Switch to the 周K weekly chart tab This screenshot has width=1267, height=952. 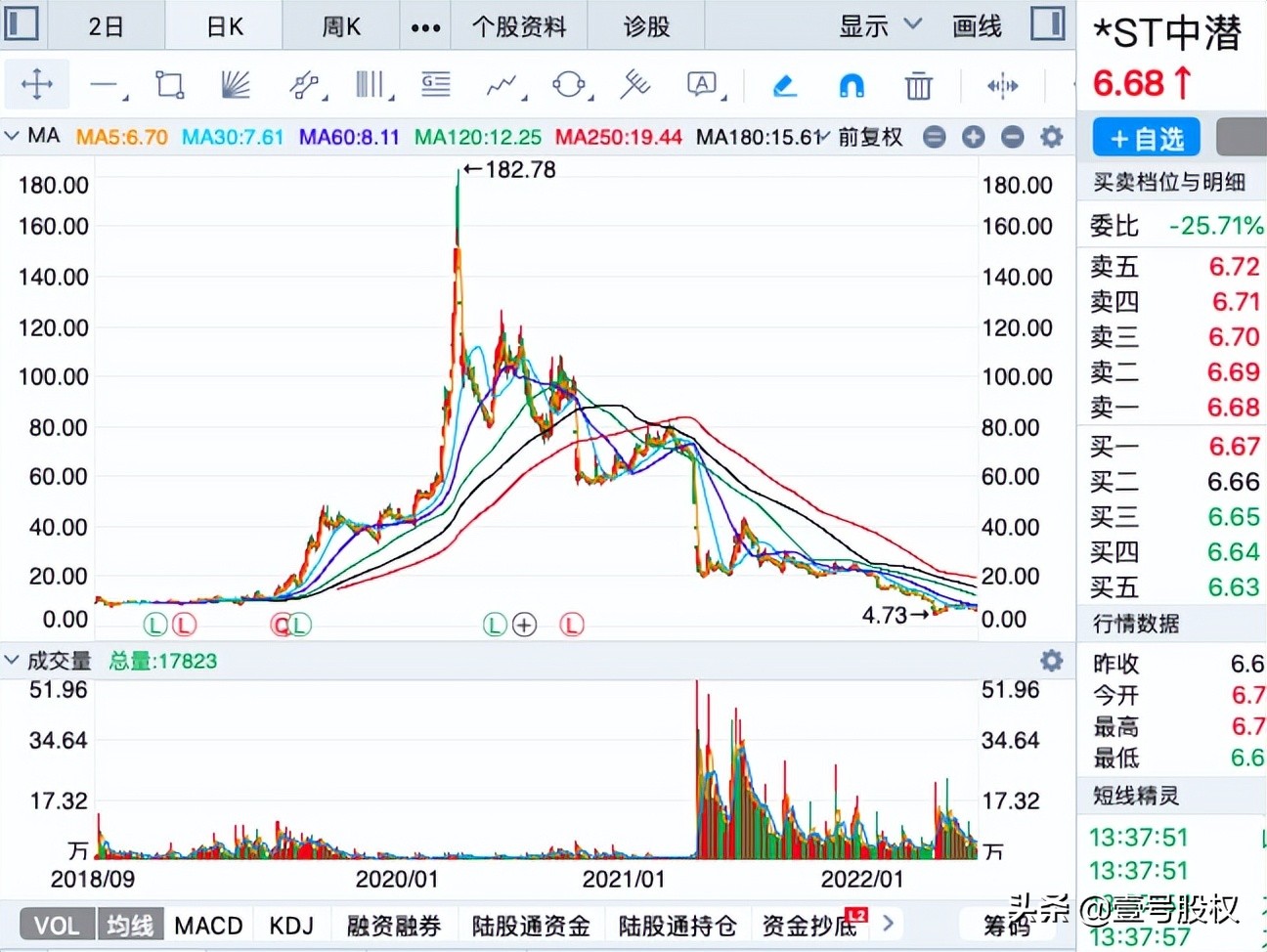pos(339,25)
